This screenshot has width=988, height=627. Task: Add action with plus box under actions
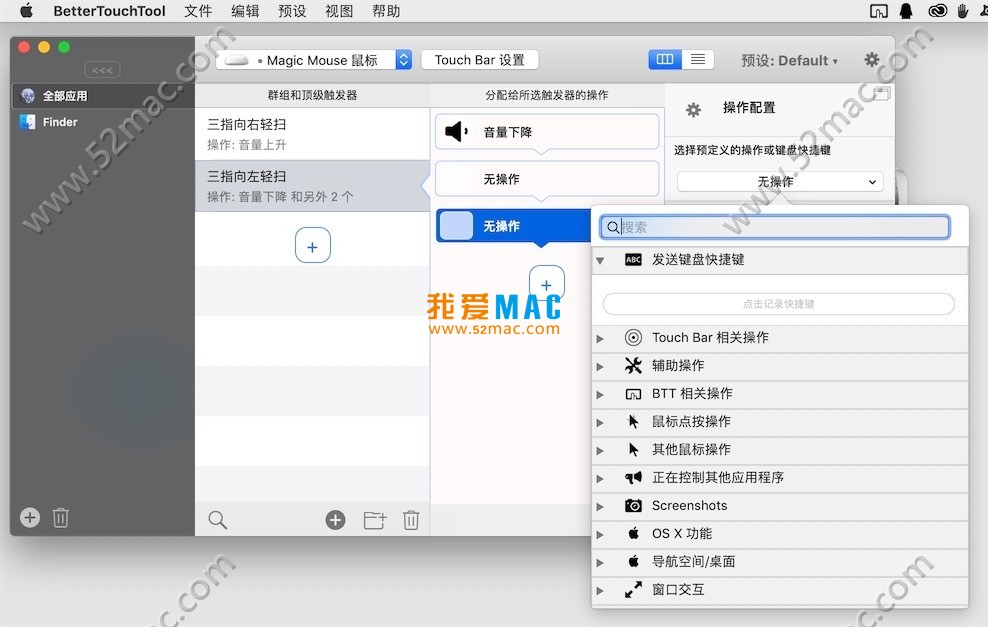(546, 283)
